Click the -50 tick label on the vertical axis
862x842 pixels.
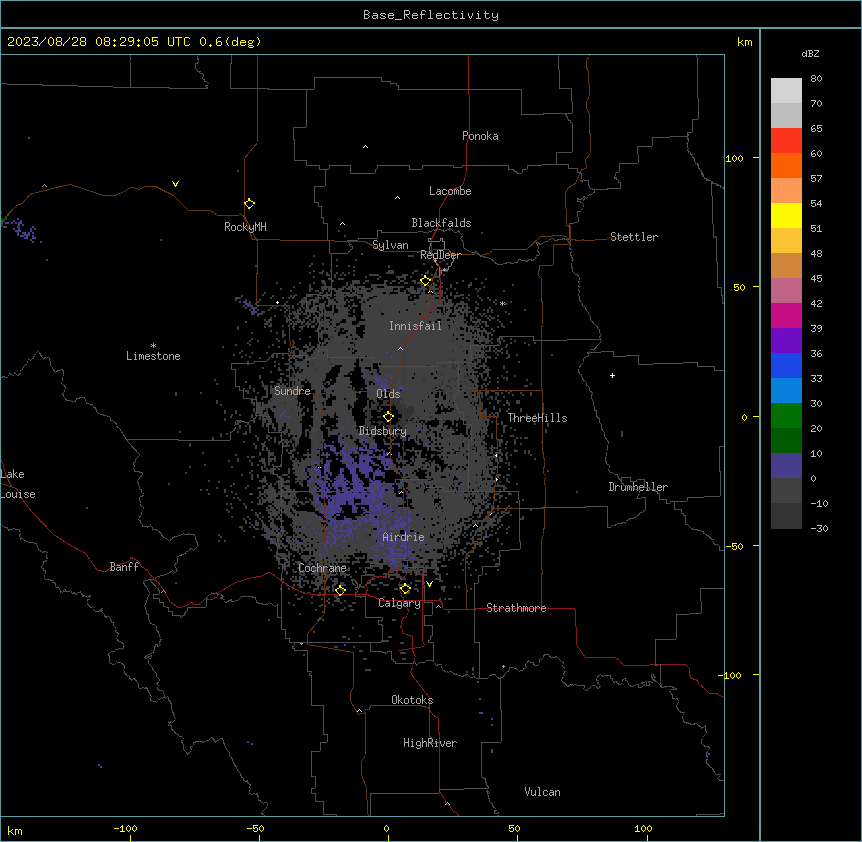click(x=734, y=546)
